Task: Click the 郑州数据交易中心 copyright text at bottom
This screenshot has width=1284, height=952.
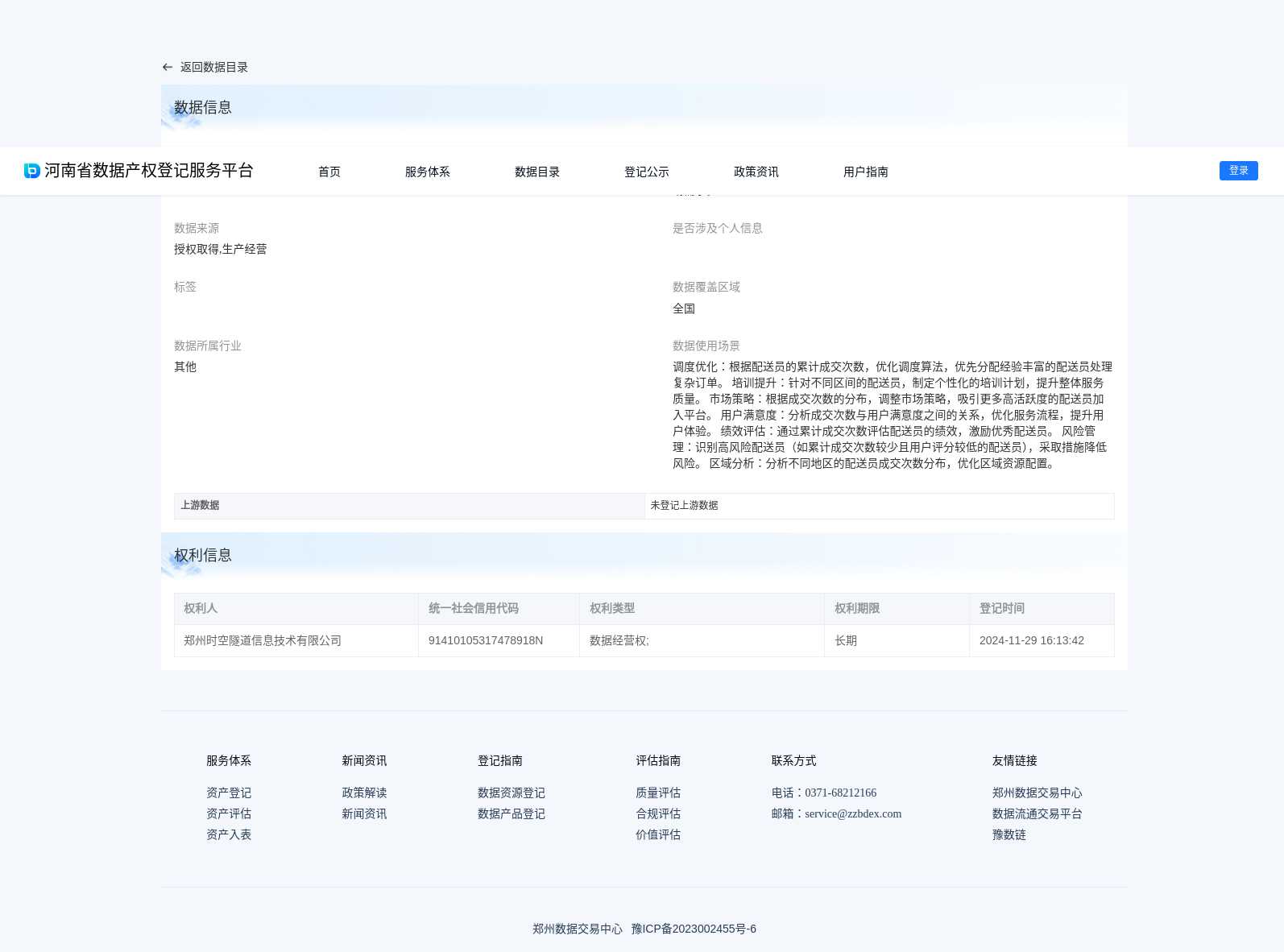Action: [578, 929]
